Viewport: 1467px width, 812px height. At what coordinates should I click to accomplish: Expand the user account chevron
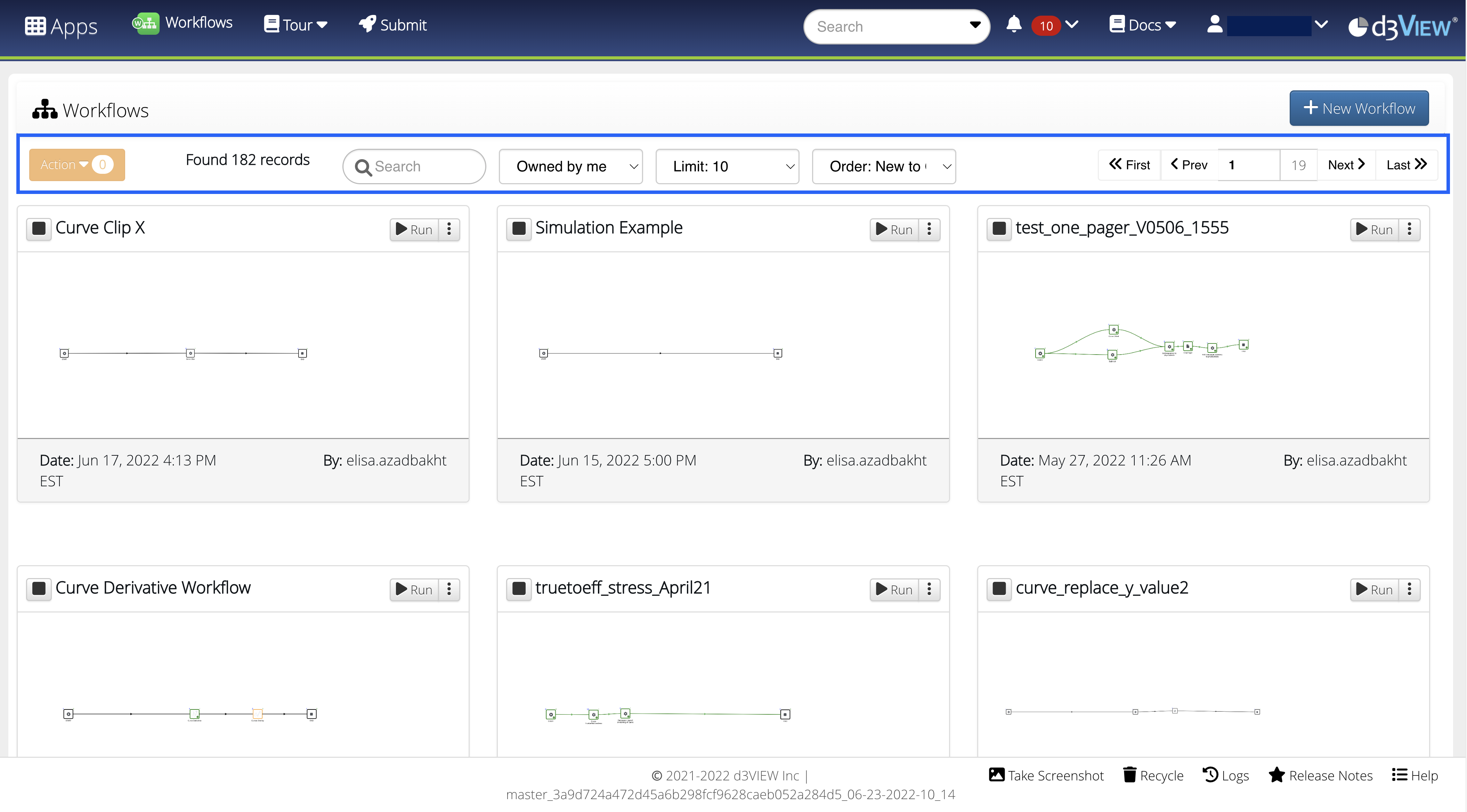click(1321, 24)
